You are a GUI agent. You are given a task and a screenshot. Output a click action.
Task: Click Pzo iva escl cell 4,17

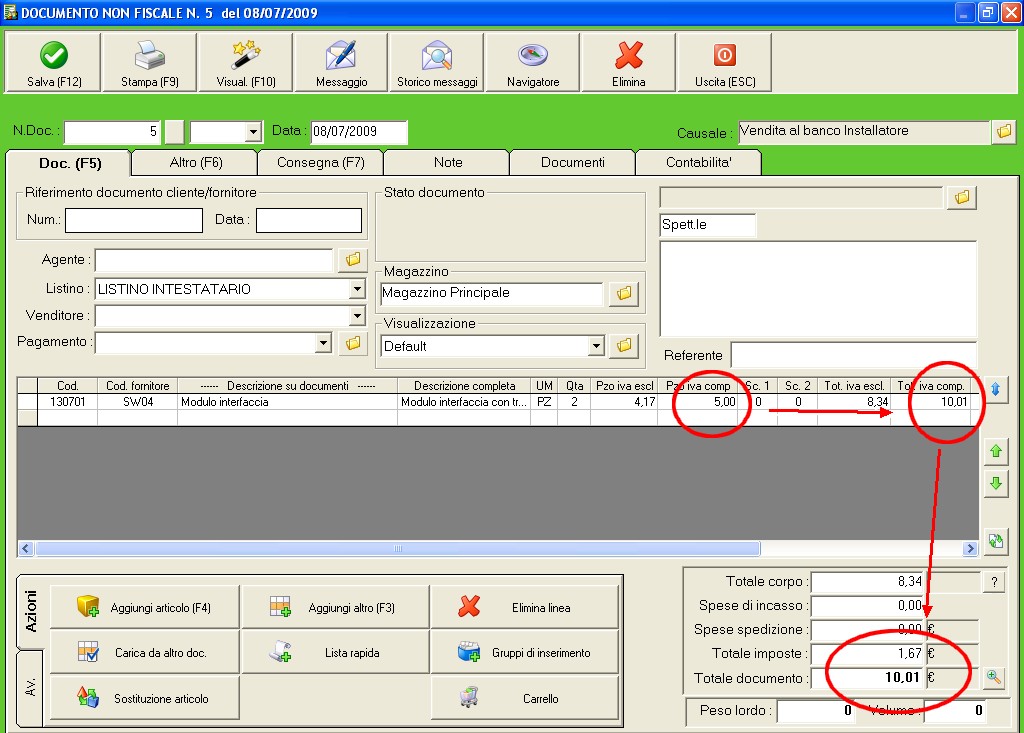624,402
